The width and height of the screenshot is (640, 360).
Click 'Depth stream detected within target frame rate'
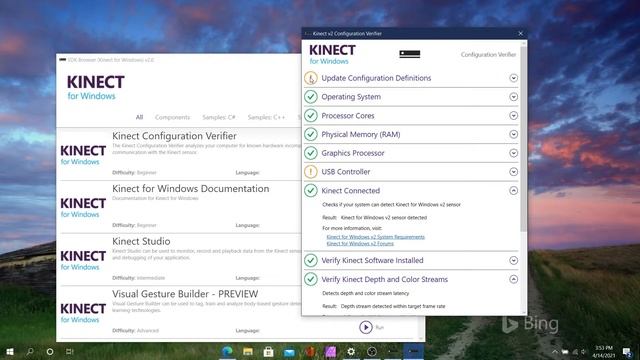coord(393,306)
